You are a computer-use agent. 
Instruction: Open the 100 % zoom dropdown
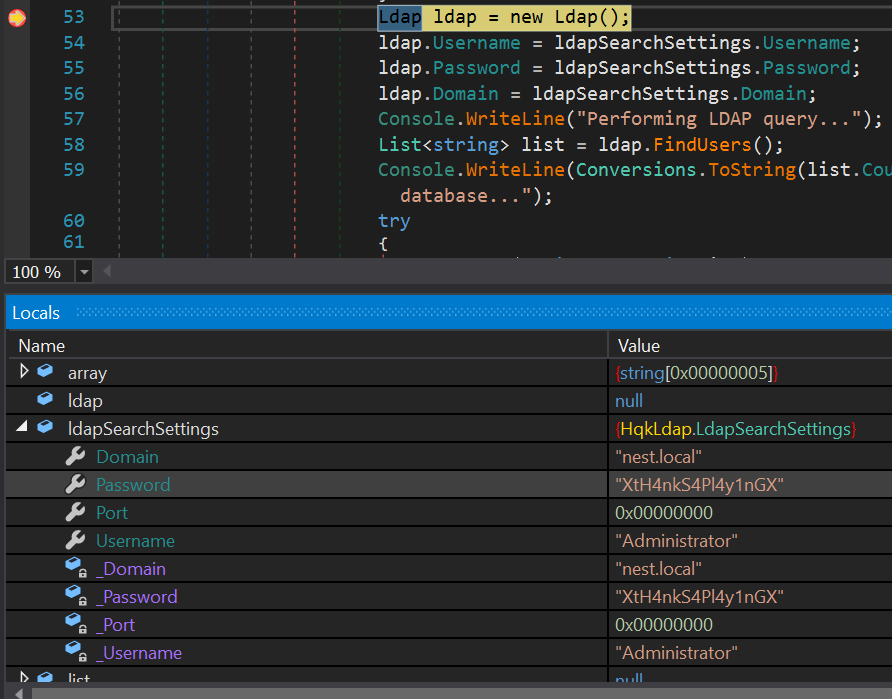84,272
